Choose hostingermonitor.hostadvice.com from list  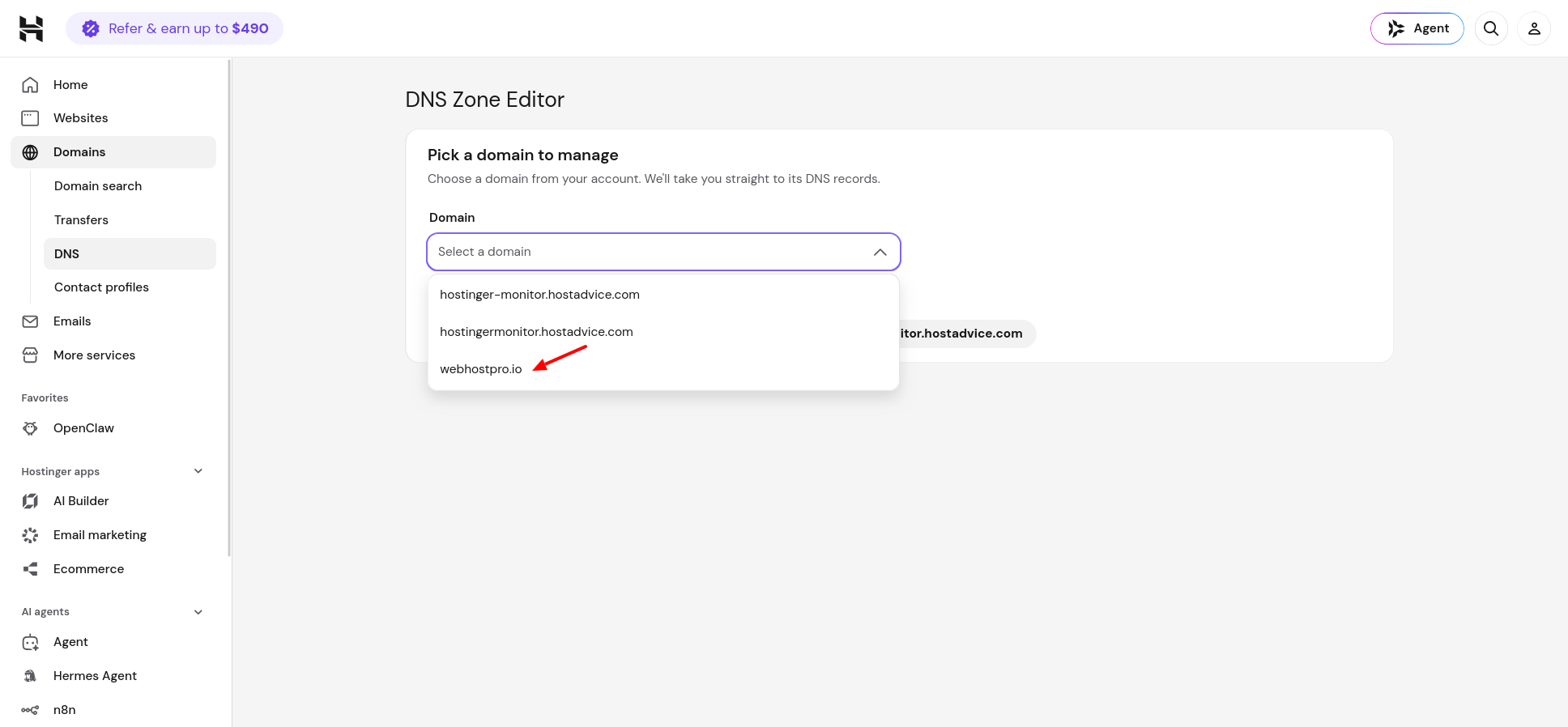point(663,332)
